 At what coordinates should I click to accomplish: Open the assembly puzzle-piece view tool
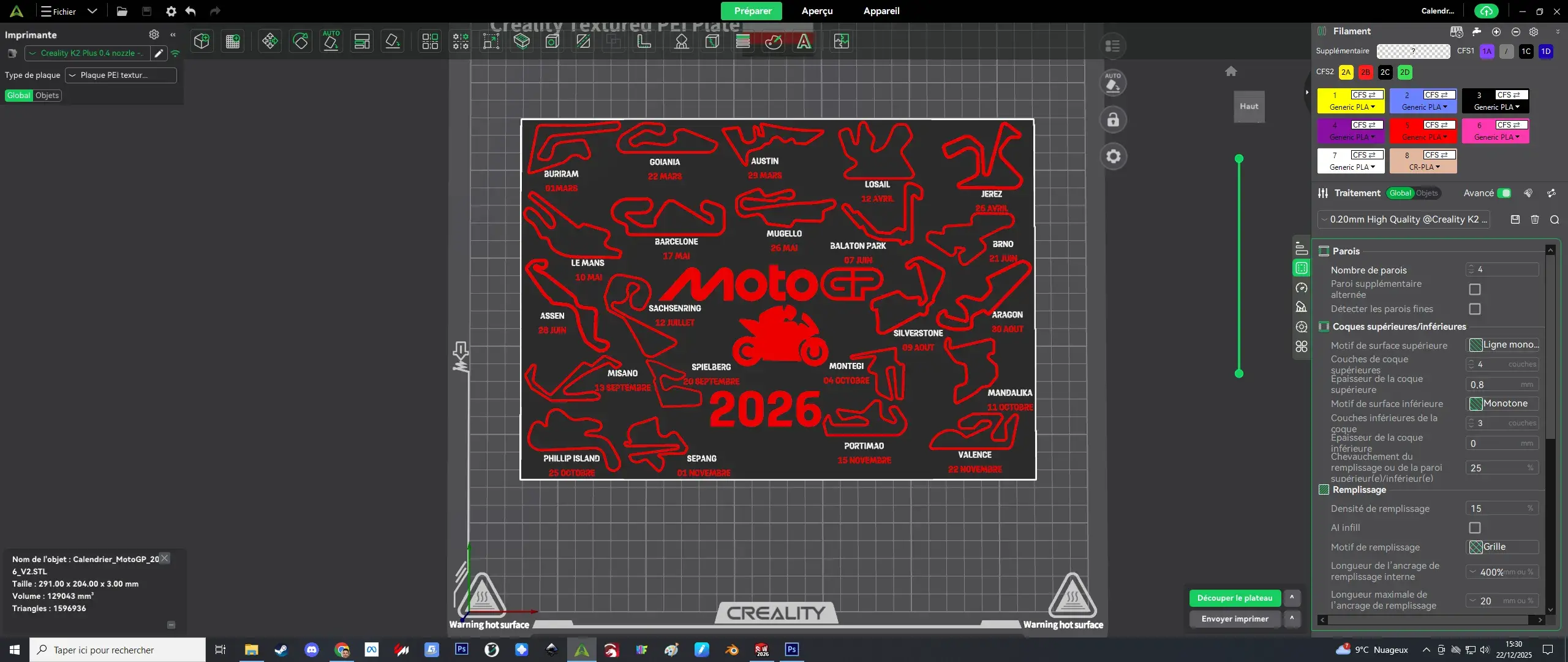(x=842, y=41)
